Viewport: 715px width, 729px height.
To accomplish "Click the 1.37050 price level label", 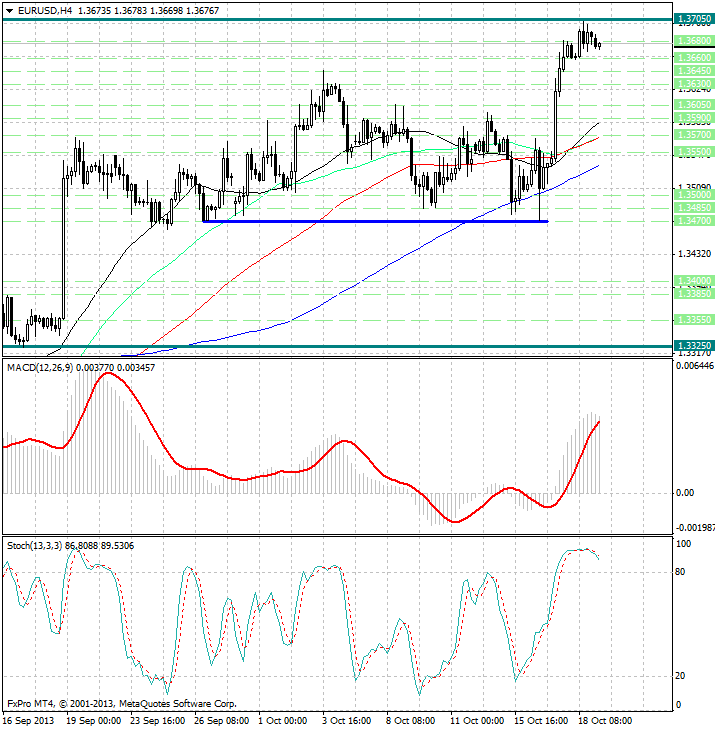I will pyautogui.click(x=694, y=19).
